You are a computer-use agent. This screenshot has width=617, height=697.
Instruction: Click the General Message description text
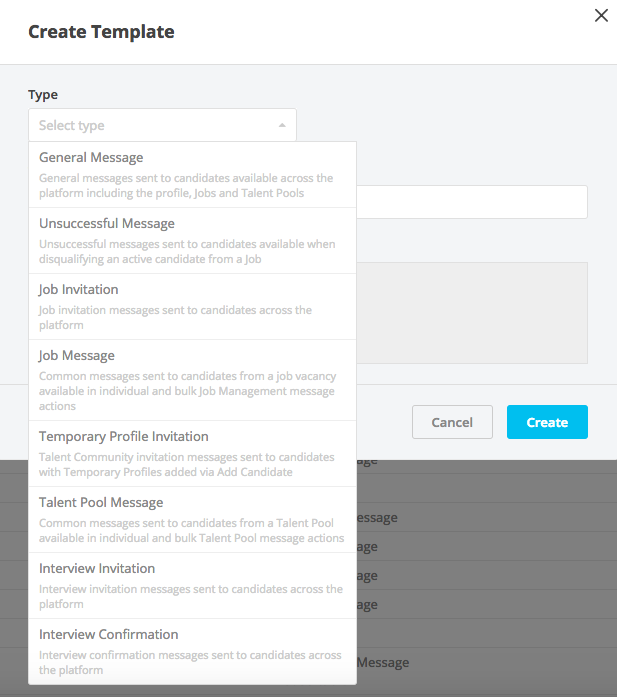pyautogui.click(x=185, y=185)
